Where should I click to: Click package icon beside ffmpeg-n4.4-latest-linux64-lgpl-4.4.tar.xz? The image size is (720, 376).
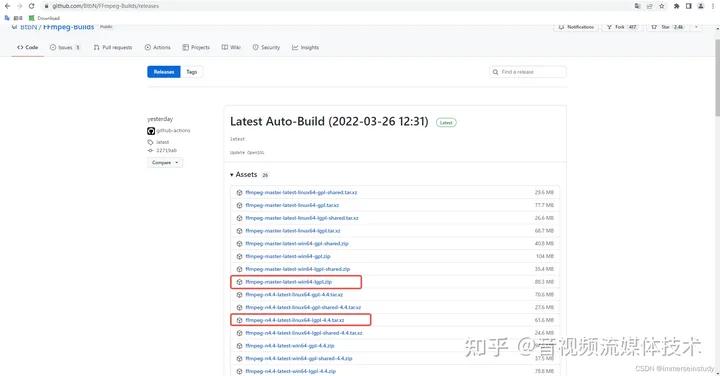coord(239,320)
